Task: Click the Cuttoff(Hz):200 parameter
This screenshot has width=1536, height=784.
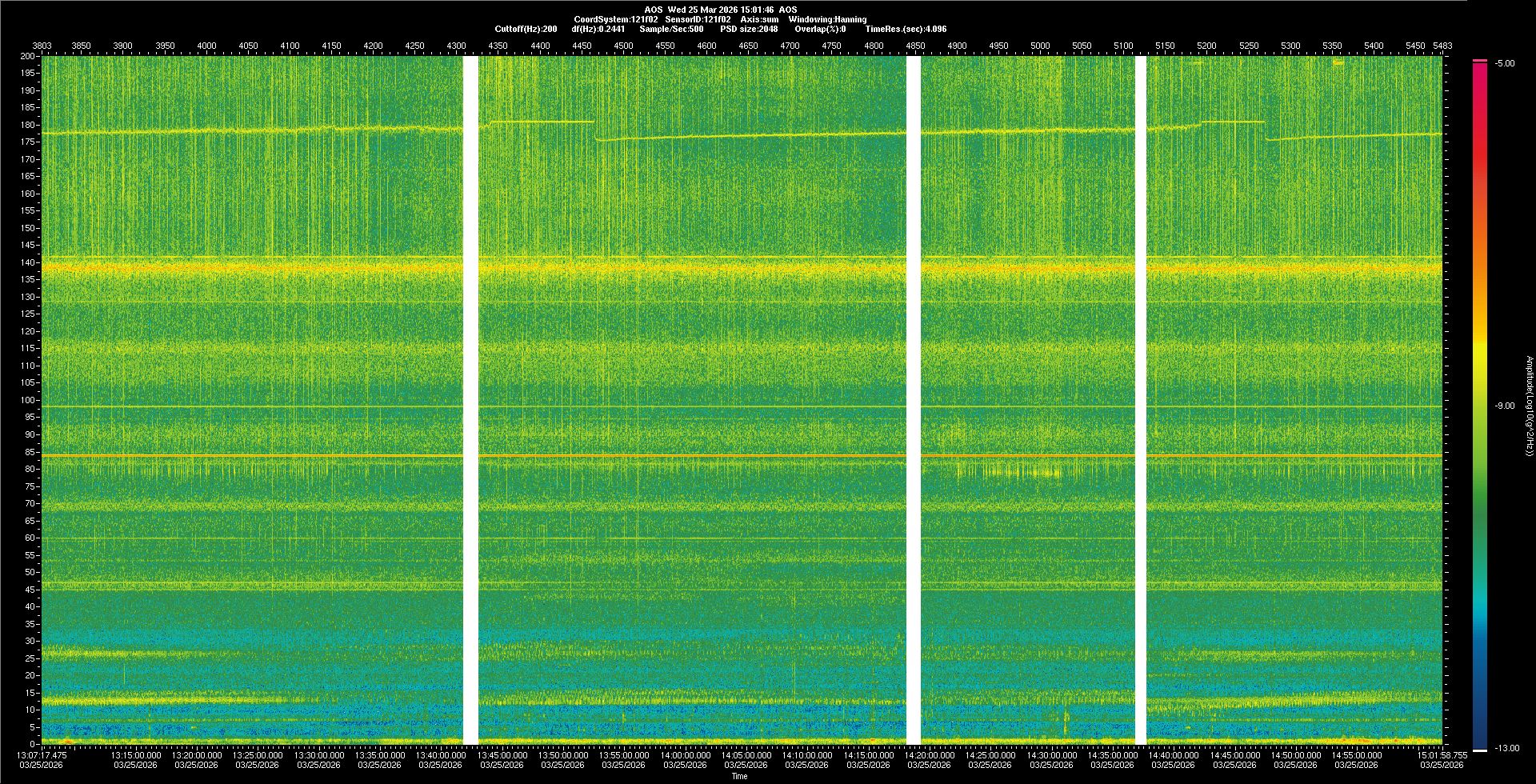Action: coord(526,29)
